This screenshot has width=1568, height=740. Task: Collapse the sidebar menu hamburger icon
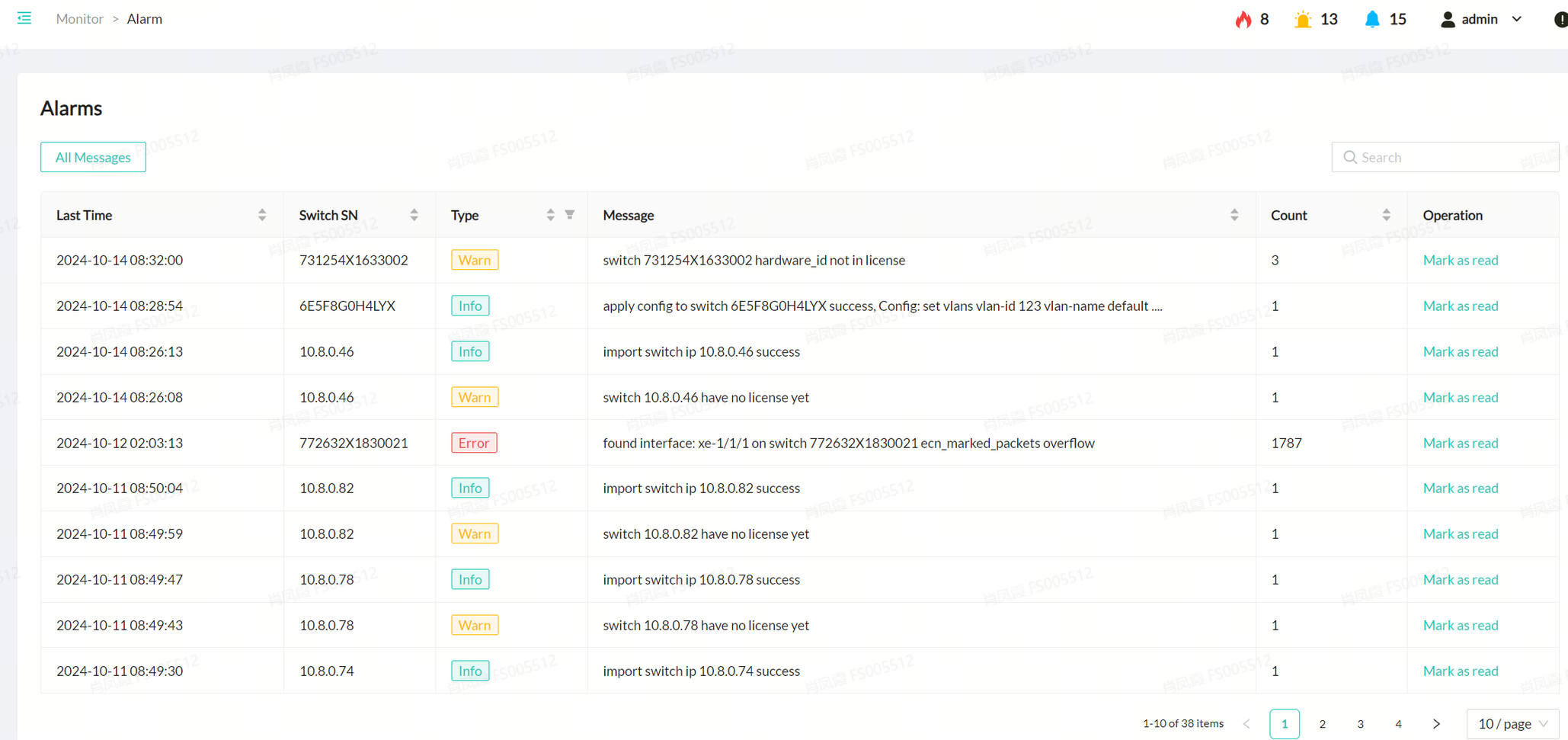(24, 18)
